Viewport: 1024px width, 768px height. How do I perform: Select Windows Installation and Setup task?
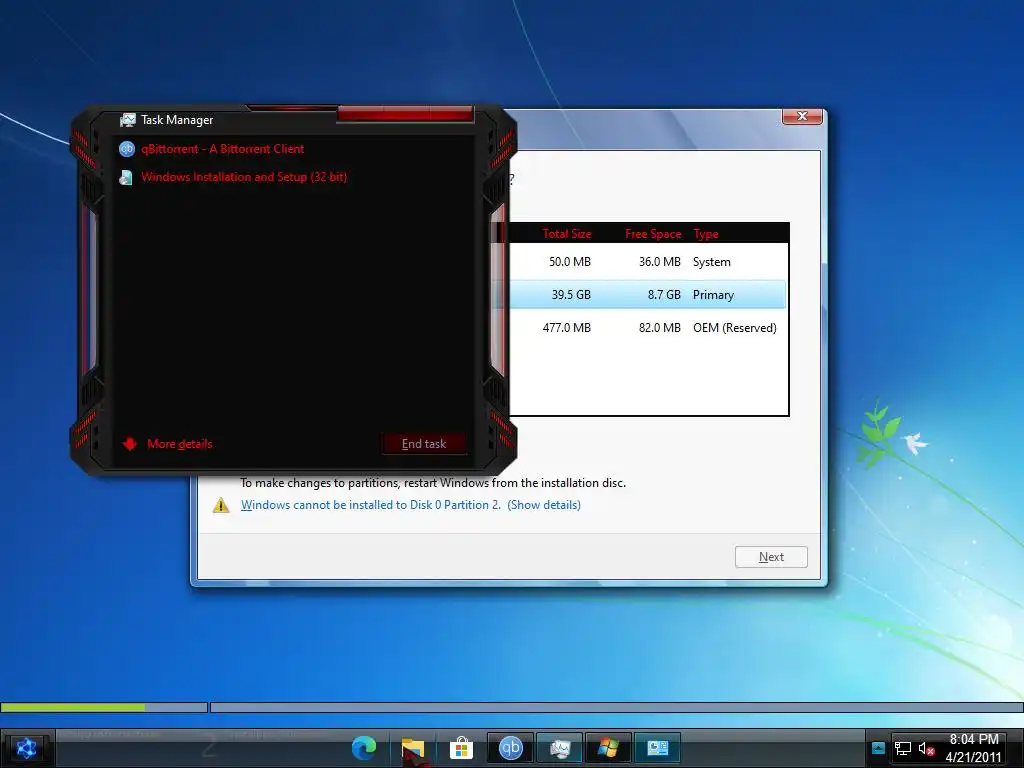click(244, 177)
